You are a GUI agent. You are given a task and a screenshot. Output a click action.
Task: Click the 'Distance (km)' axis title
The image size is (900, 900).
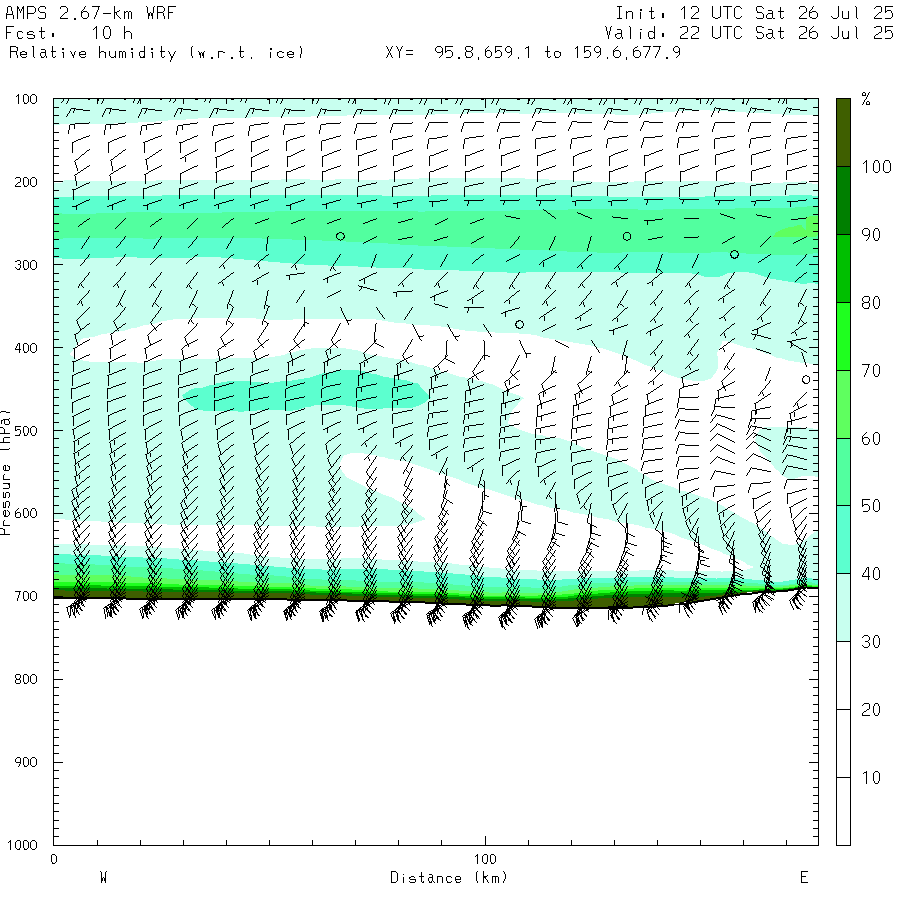[449, 878]
